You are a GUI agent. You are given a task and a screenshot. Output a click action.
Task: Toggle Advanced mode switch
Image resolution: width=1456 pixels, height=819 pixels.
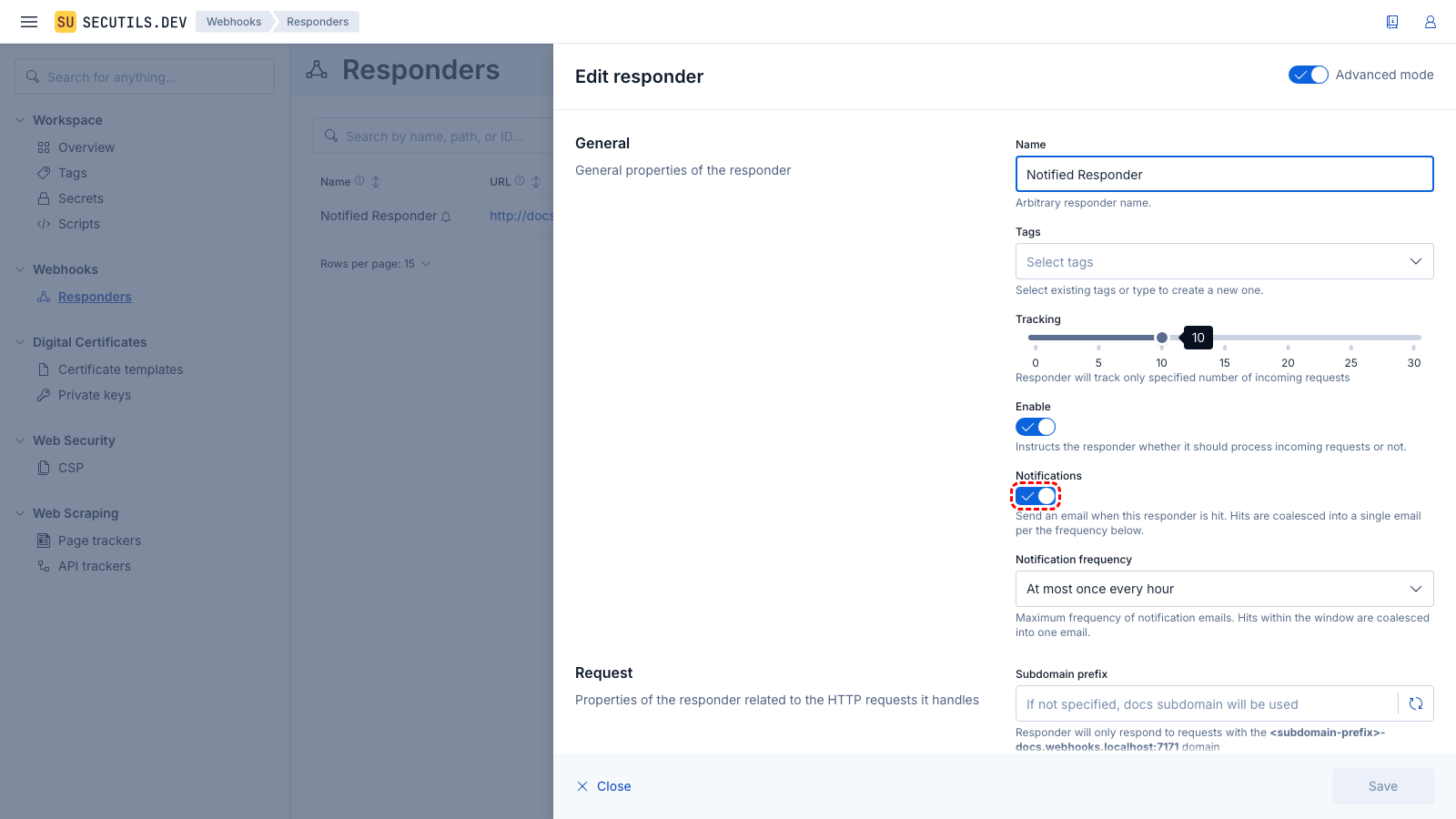click(1309, 75)
